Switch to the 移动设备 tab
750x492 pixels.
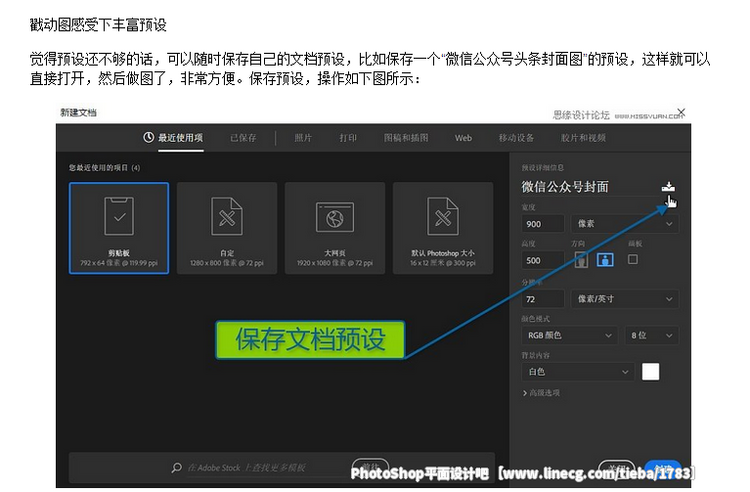(516, 138)
